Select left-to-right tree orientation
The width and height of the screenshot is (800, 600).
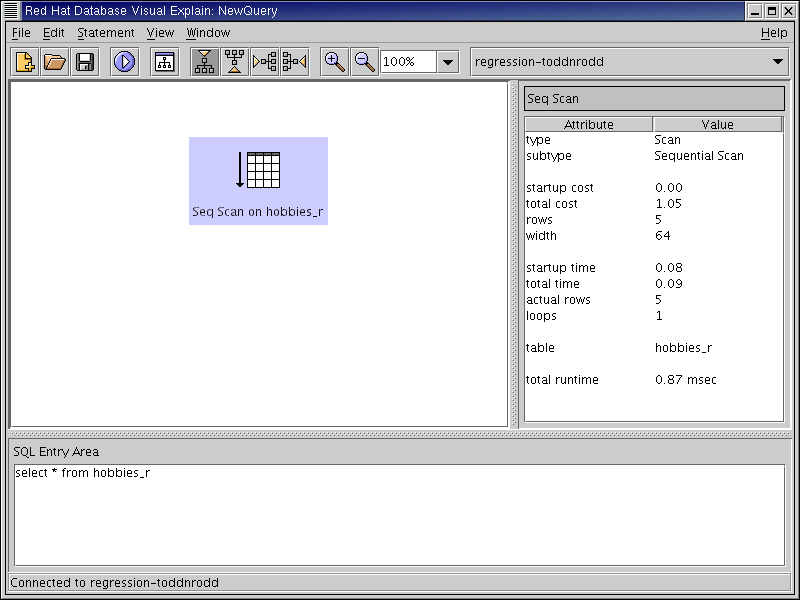pyautogui.click(x=265, y=62)
